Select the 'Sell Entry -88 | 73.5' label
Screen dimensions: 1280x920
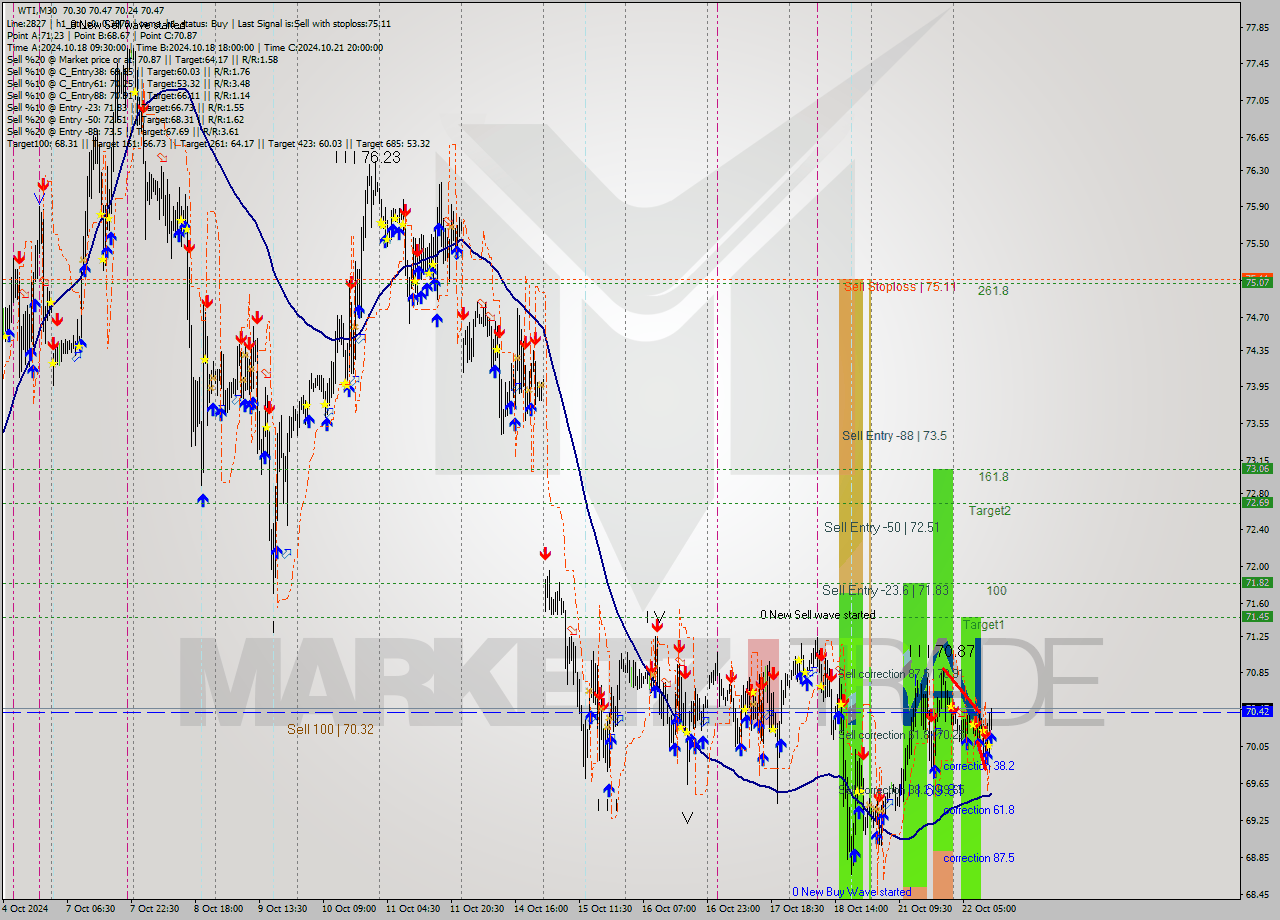click(x=894, y=436)
